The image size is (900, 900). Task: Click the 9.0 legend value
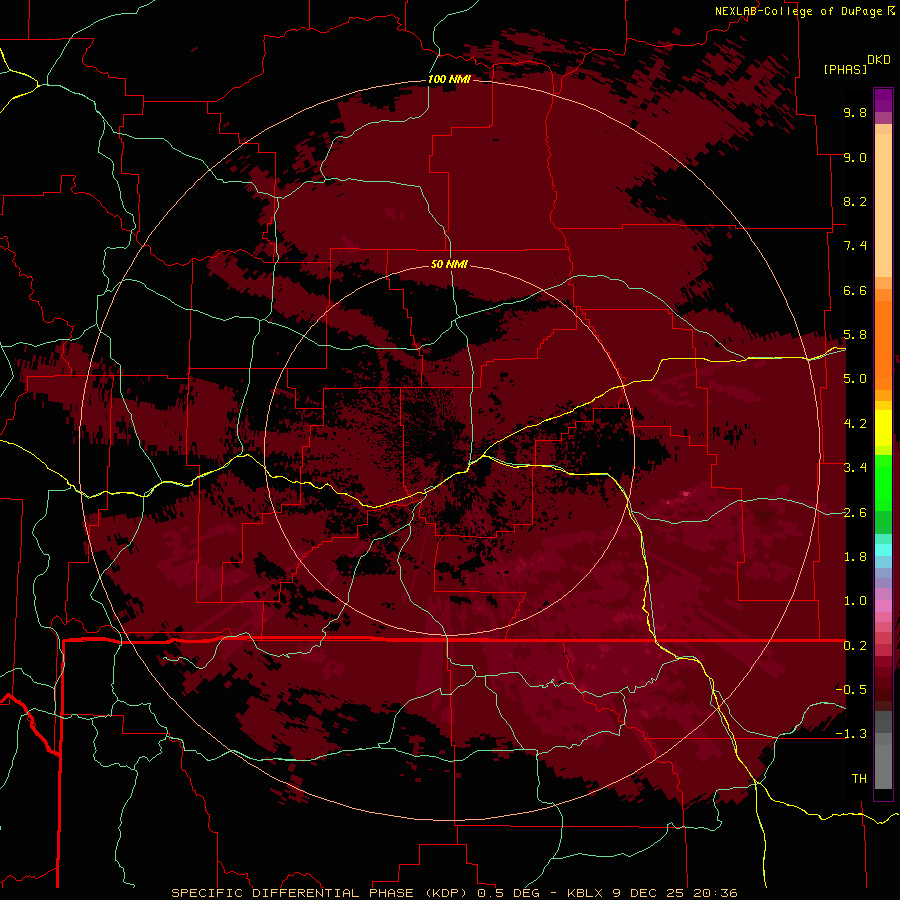coord(855,157)
